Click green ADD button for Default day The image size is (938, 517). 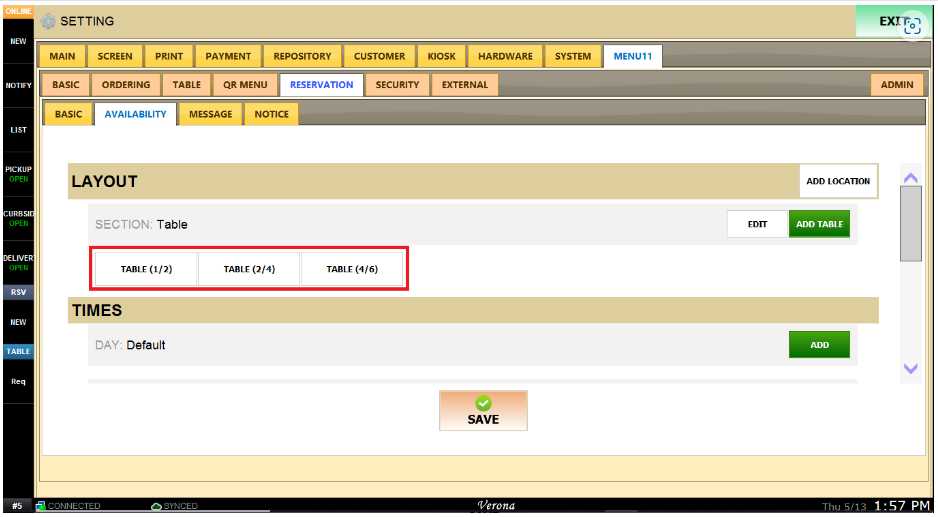[x=818, y=345]
